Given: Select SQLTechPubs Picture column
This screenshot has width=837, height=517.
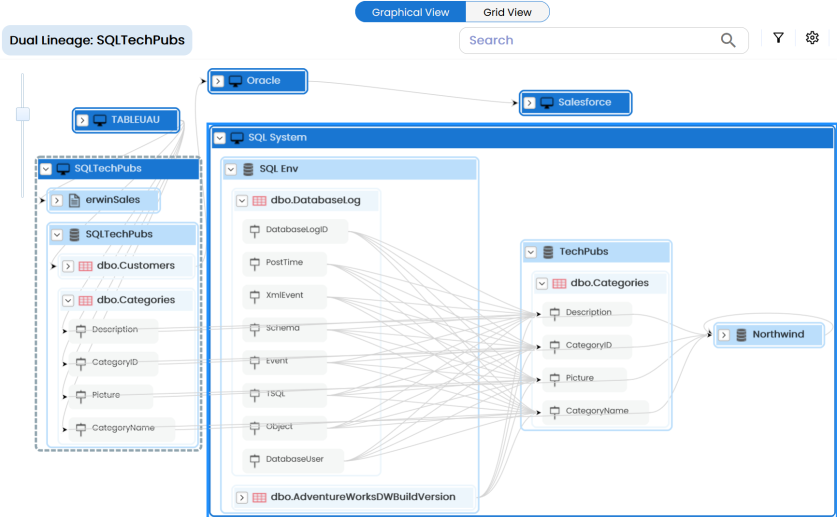Looking at the screenshot, I should [x=110, y=395].
